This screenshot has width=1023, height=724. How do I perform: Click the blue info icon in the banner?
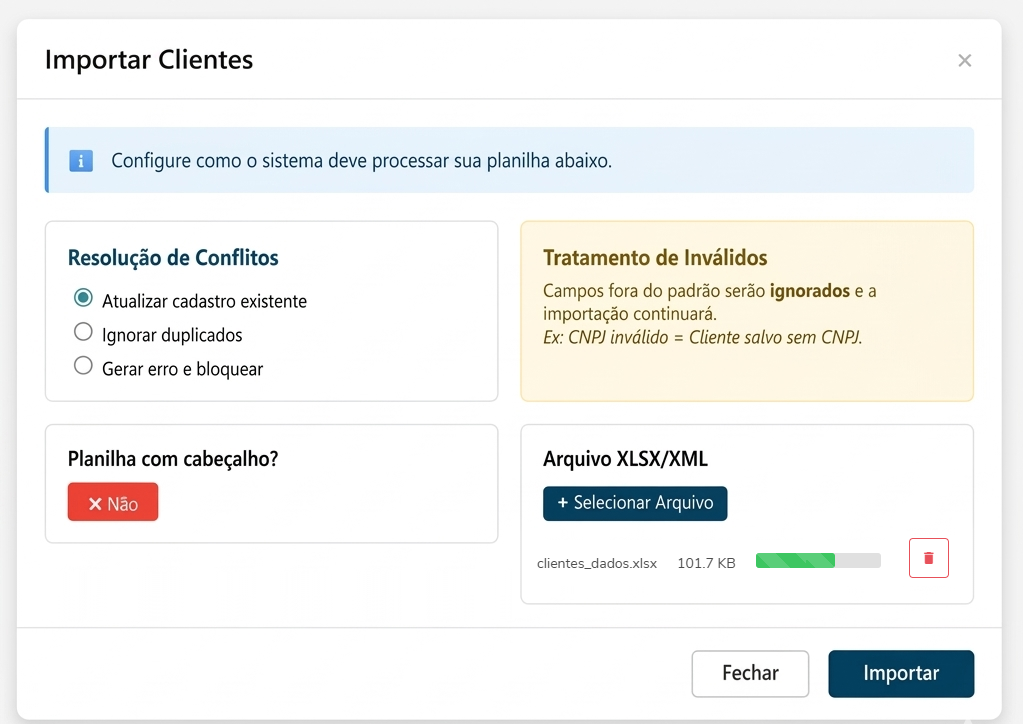[81, 160]
